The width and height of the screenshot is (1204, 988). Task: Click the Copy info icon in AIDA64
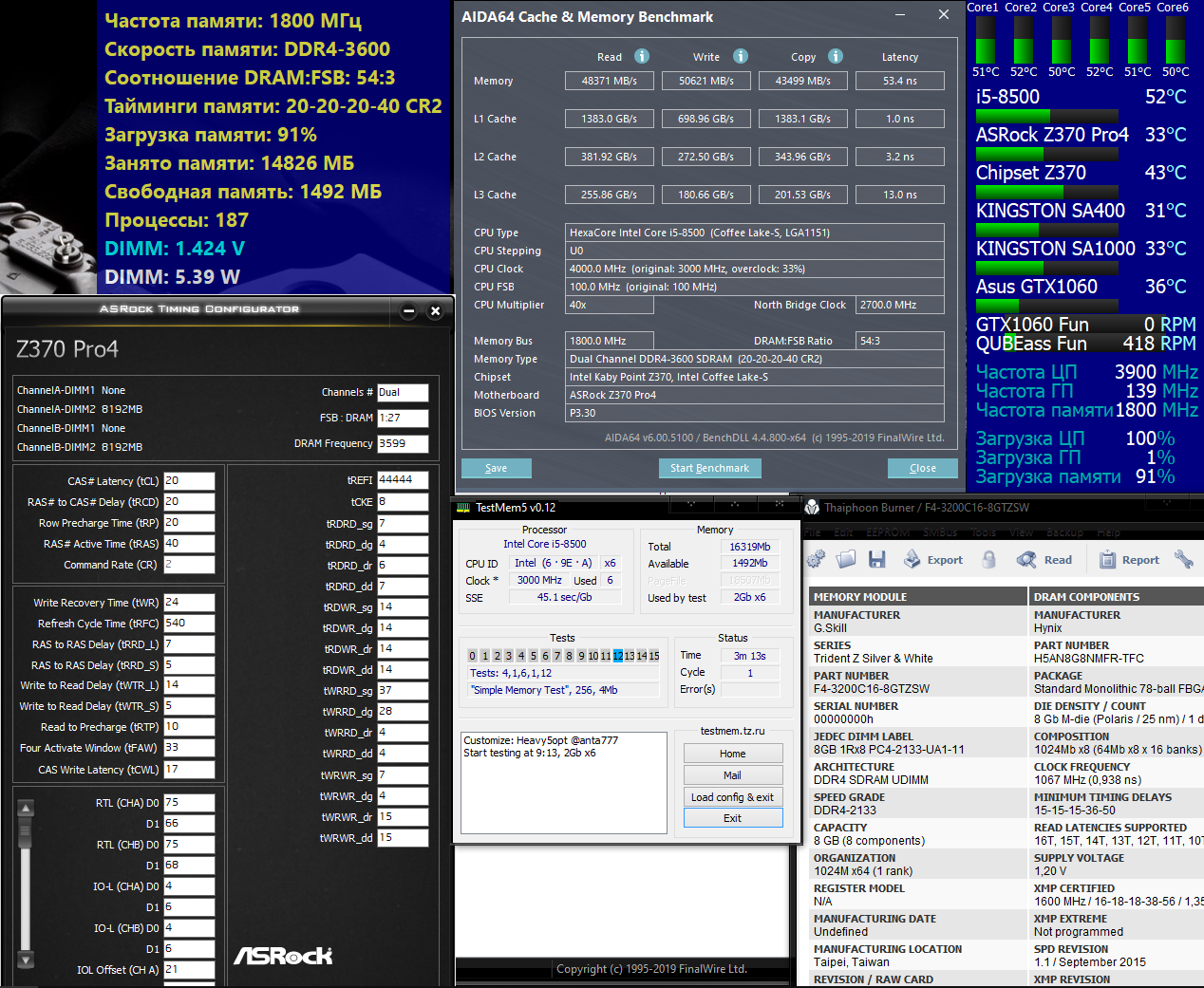point(836,56)
